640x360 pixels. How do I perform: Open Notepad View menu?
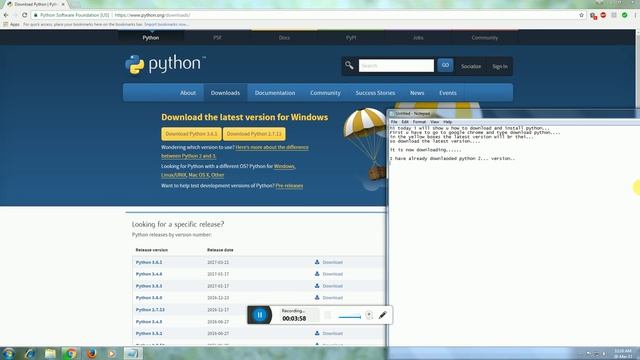pyautogui.click(x=435, y=122)
